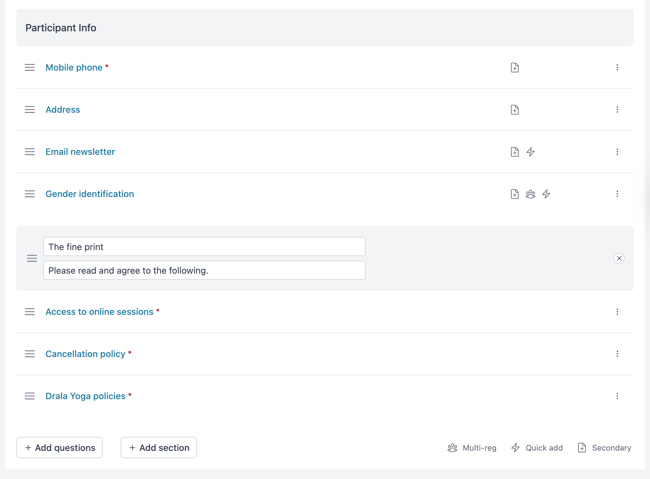Click drag handle of The fine print section

click(x=32, y=259)
